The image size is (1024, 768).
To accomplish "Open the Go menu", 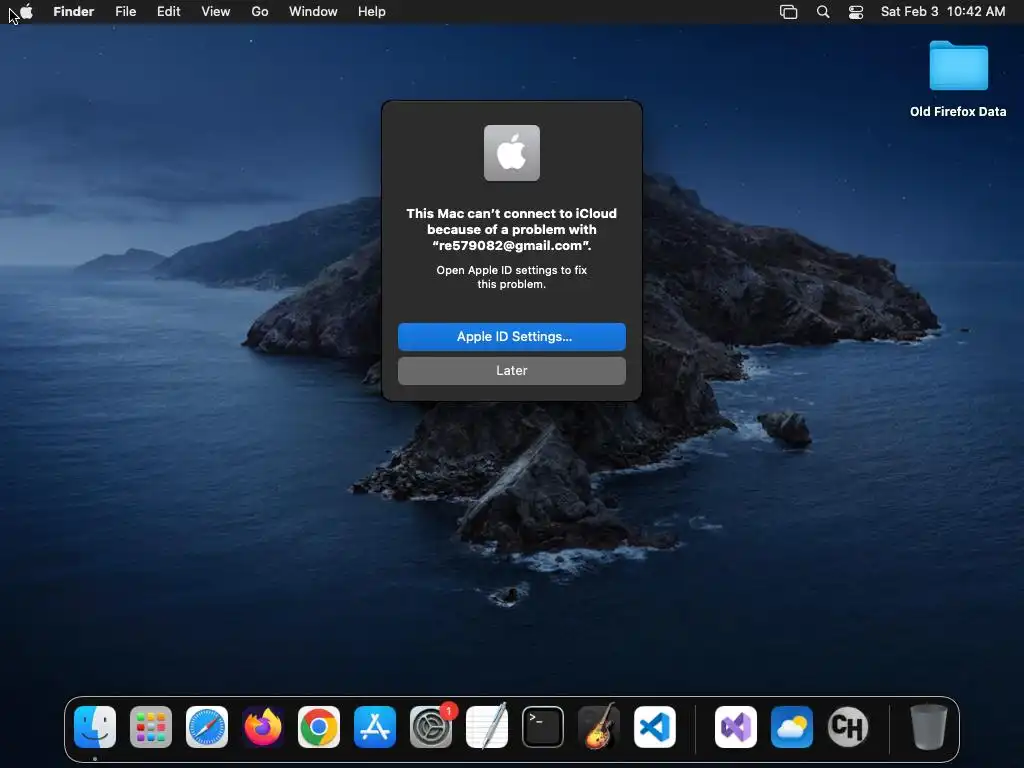I will 260,12.
